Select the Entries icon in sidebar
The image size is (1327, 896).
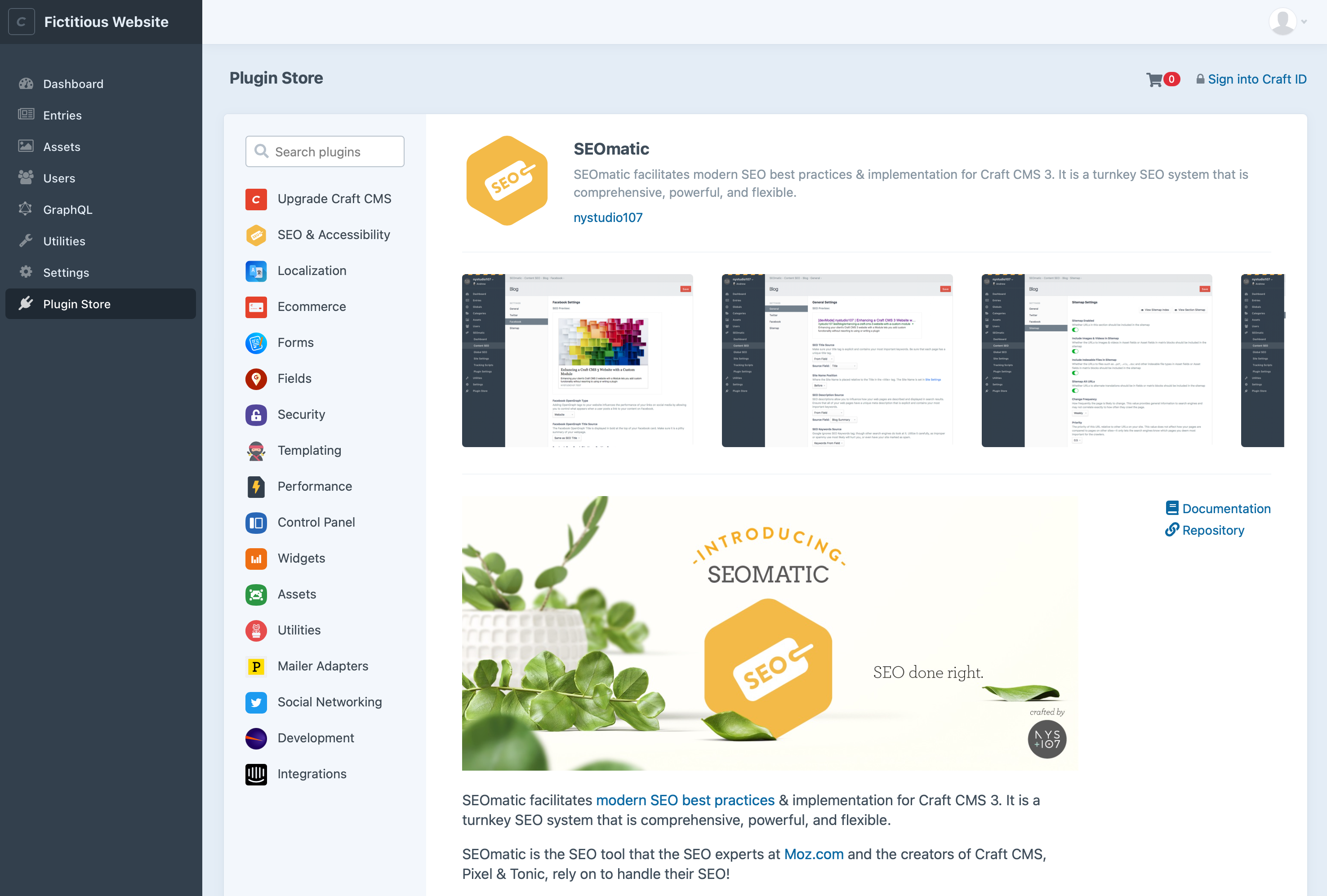pos(27,114)
